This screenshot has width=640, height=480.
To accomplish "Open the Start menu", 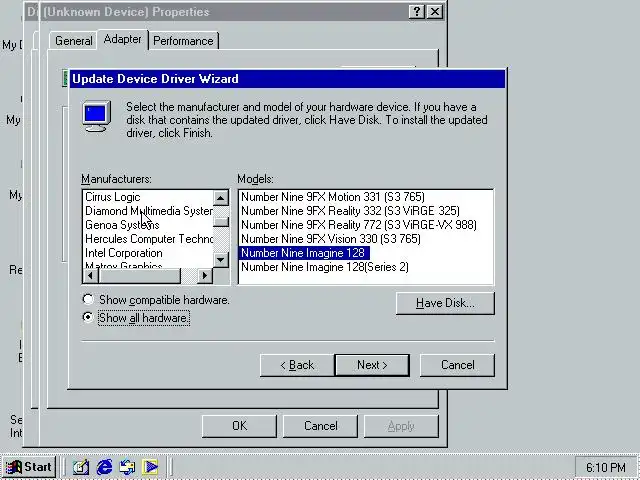I will click(29, 467).
